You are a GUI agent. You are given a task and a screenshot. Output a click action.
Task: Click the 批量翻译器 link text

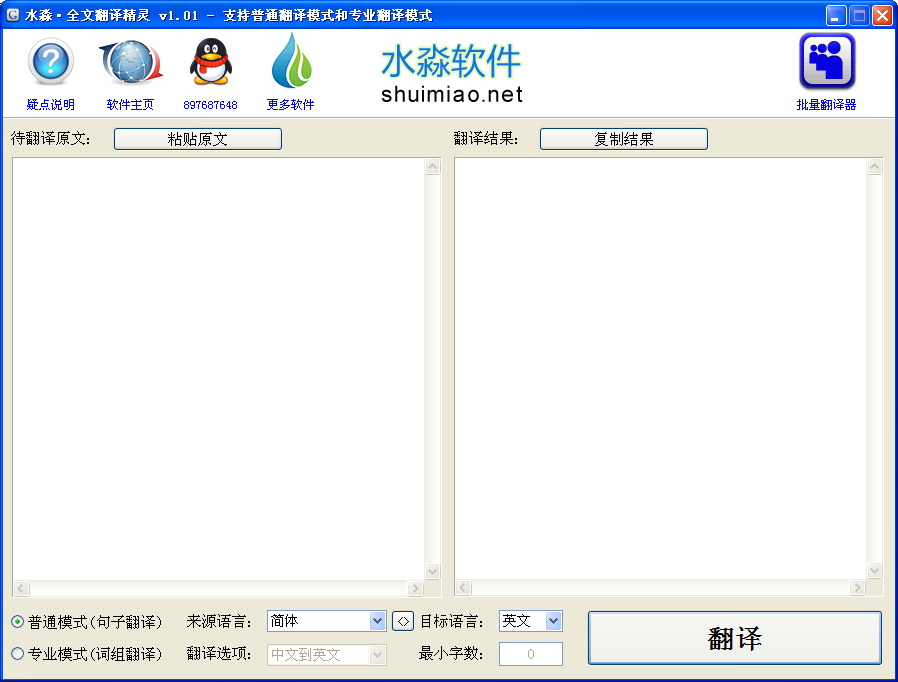826,105
